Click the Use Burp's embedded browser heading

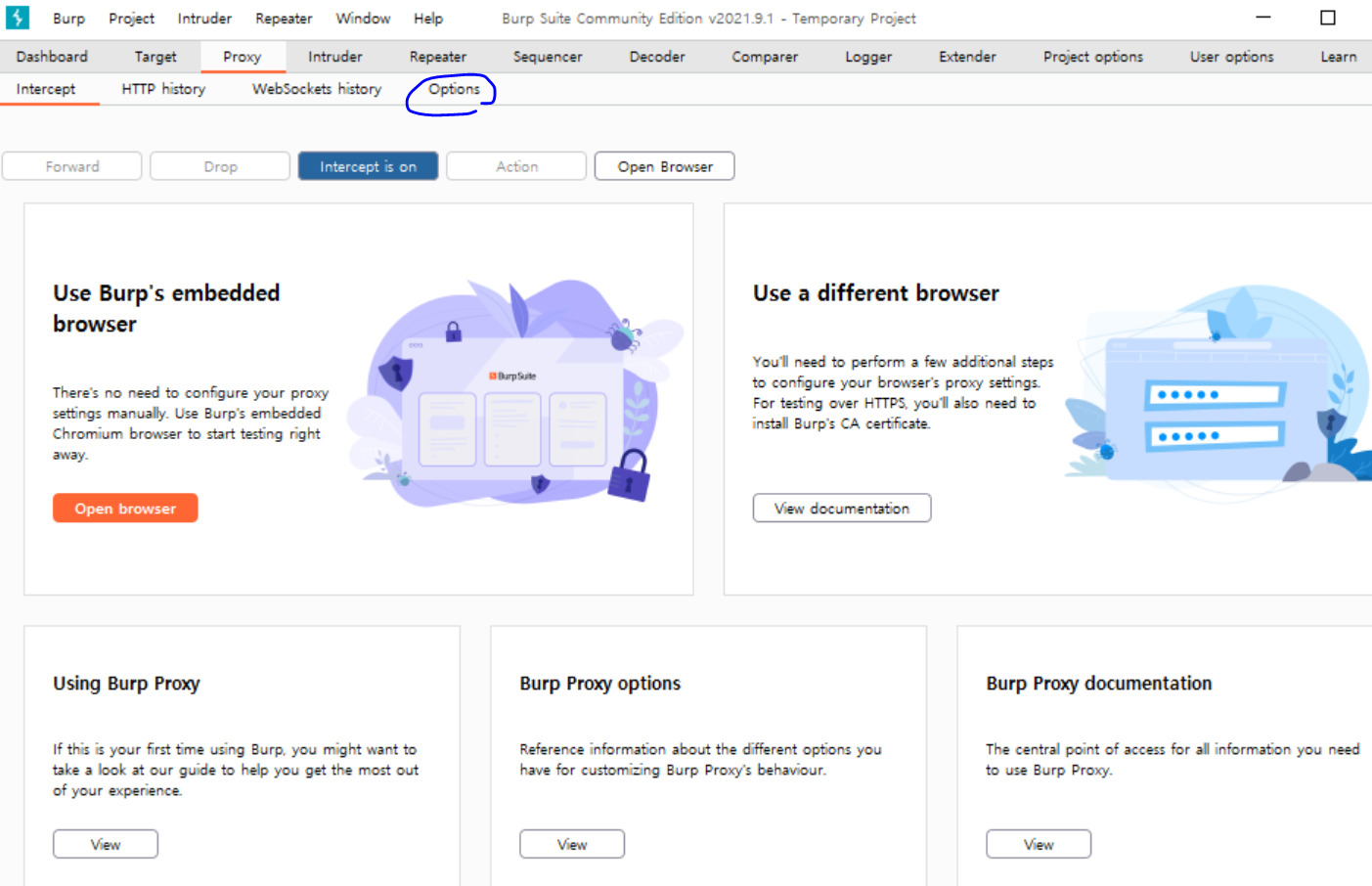(x=166, y=308)
